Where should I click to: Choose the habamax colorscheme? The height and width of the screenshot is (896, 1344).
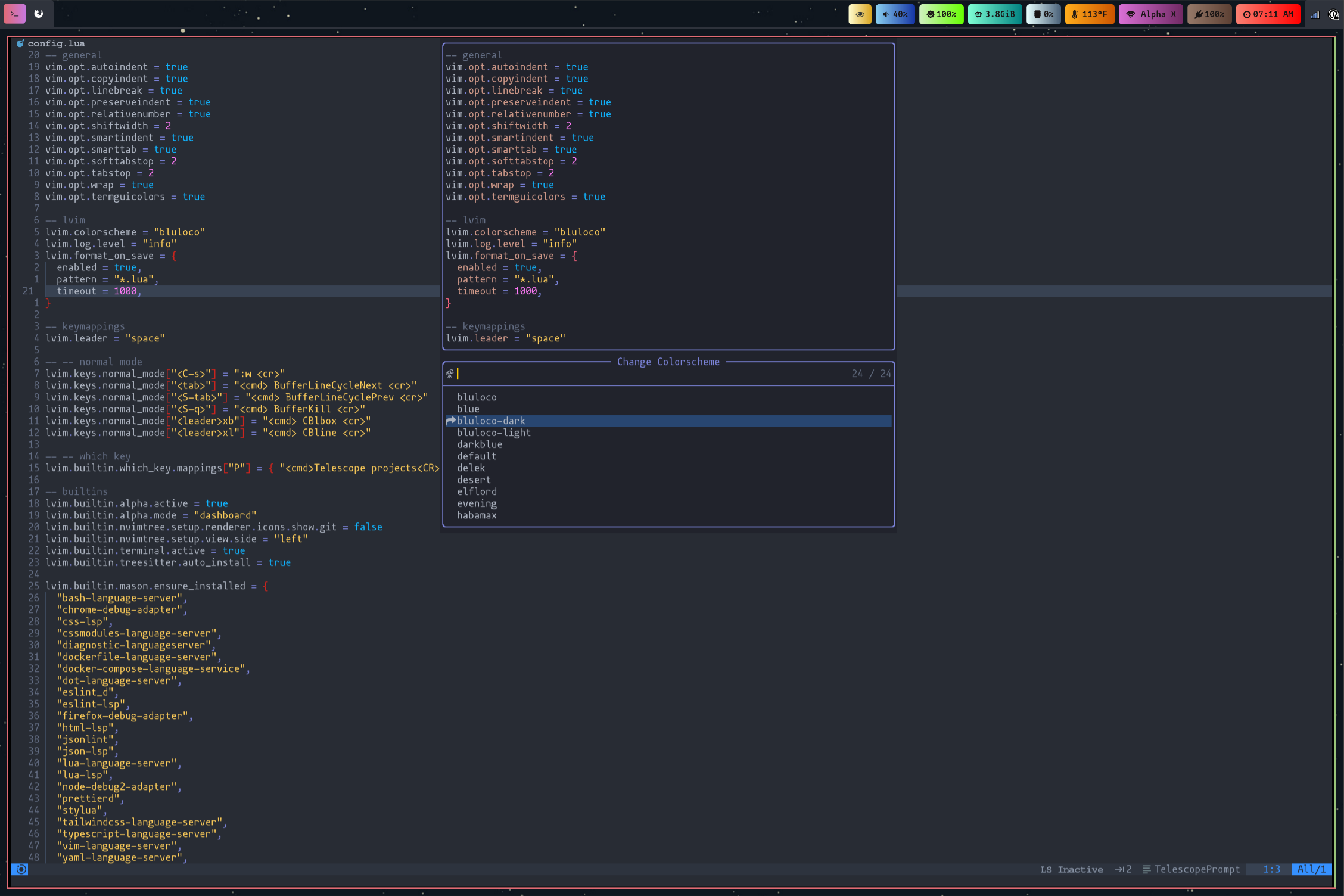(477, 515)
